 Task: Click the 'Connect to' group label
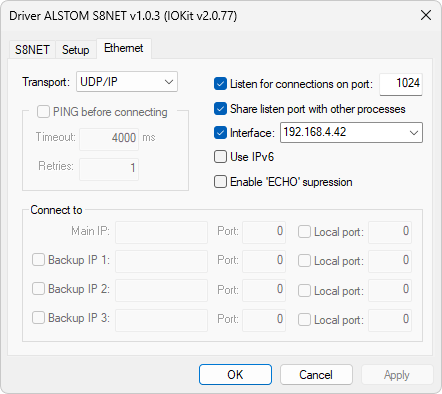click(x=56, y=210)
